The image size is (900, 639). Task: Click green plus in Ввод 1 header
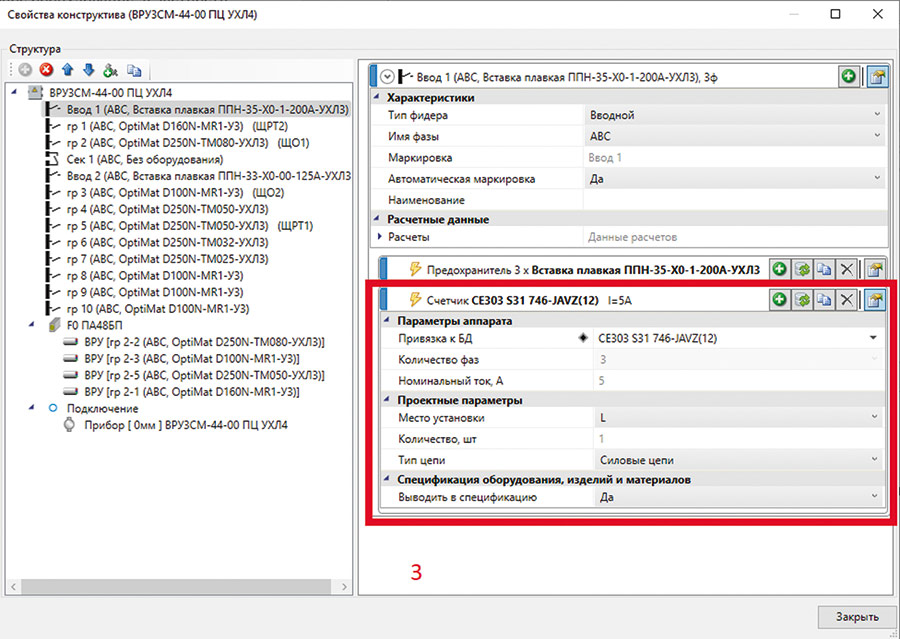[848, 76]
